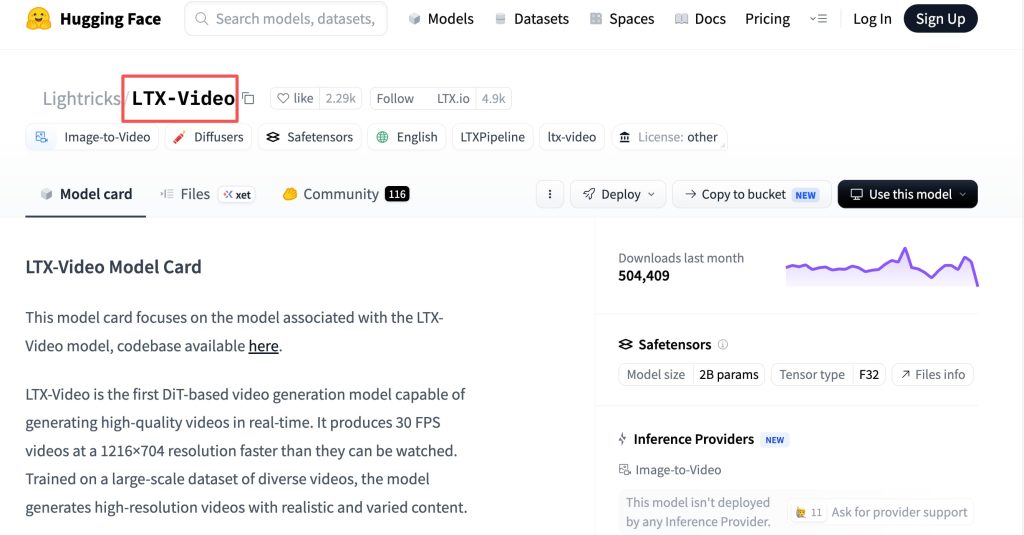Image resolution: width=1024 pixels, height=535 pixels.
Task: Click the cube icon on Model card tab
Action: tap(46, 194)
